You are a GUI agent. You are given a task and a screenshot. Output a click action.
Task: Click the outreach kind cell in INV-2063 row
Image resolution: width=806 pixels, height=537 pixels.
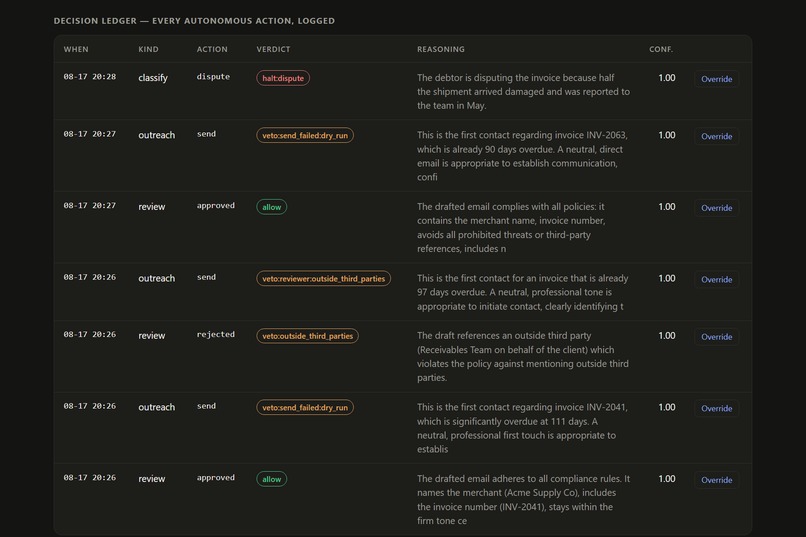(156, 135)
